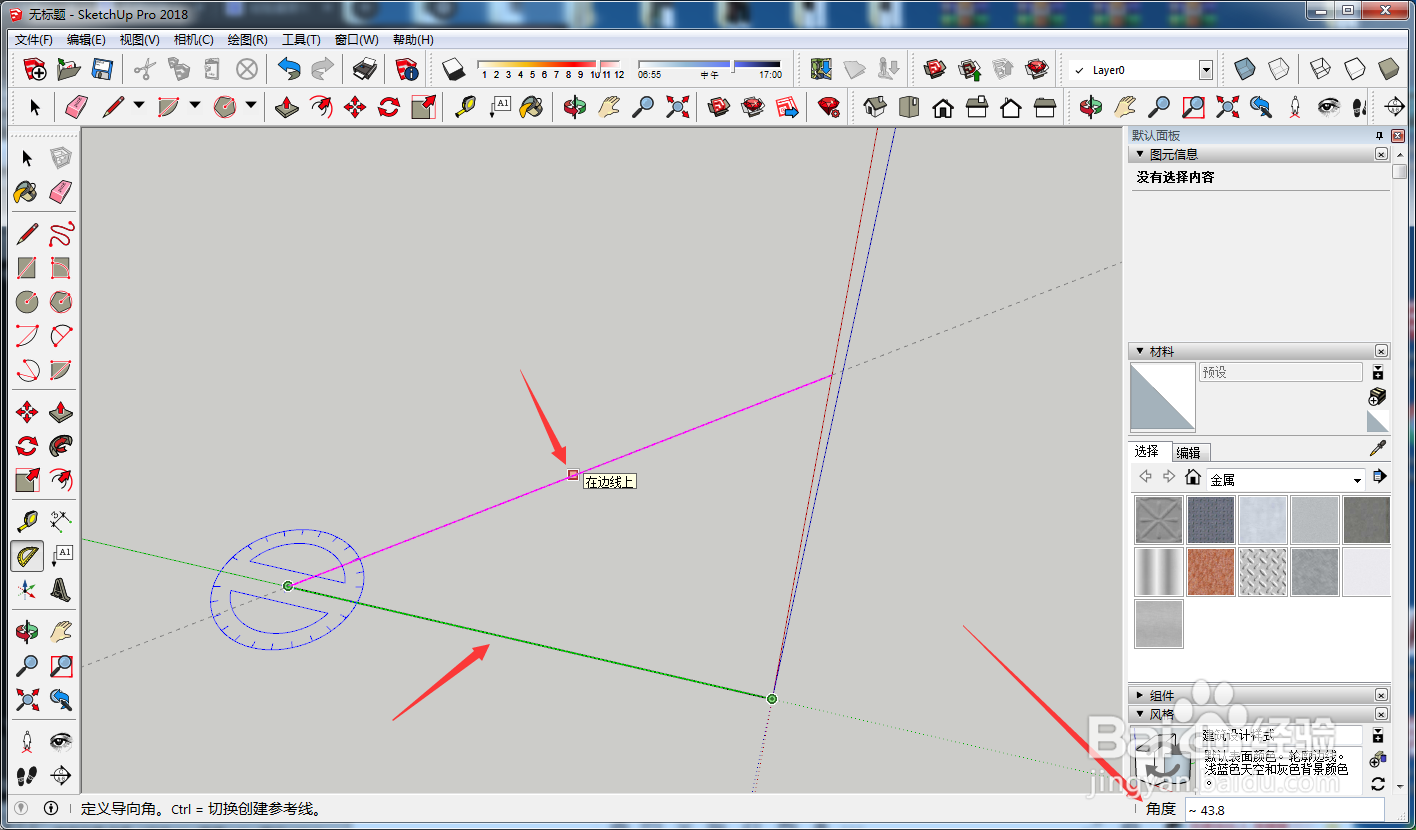1416x830 pixels.
Task: Close the 材料 panel section
Action: pos(1381,351)
